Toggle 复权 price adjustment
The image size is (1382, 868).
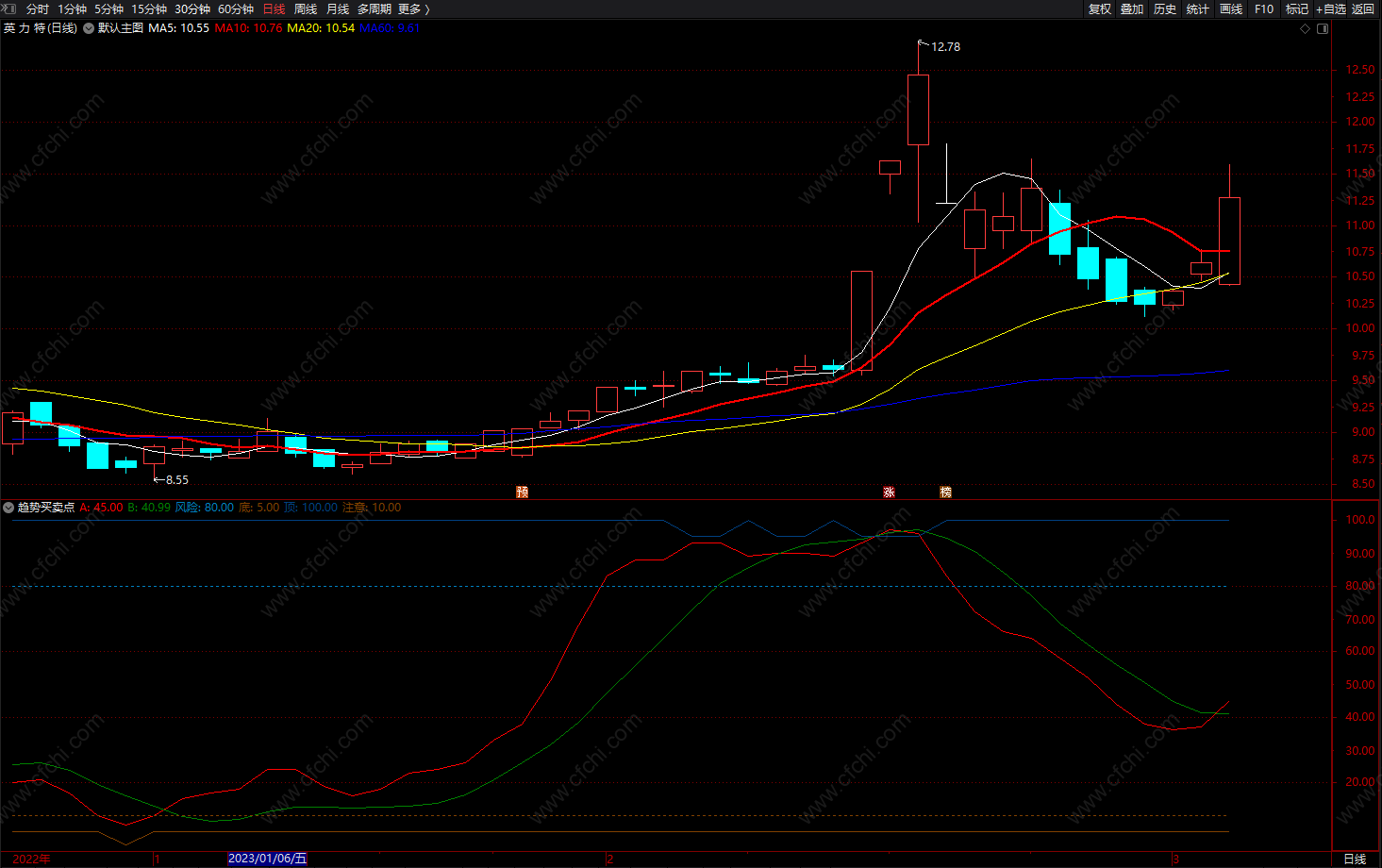[x=1100, y=8]
